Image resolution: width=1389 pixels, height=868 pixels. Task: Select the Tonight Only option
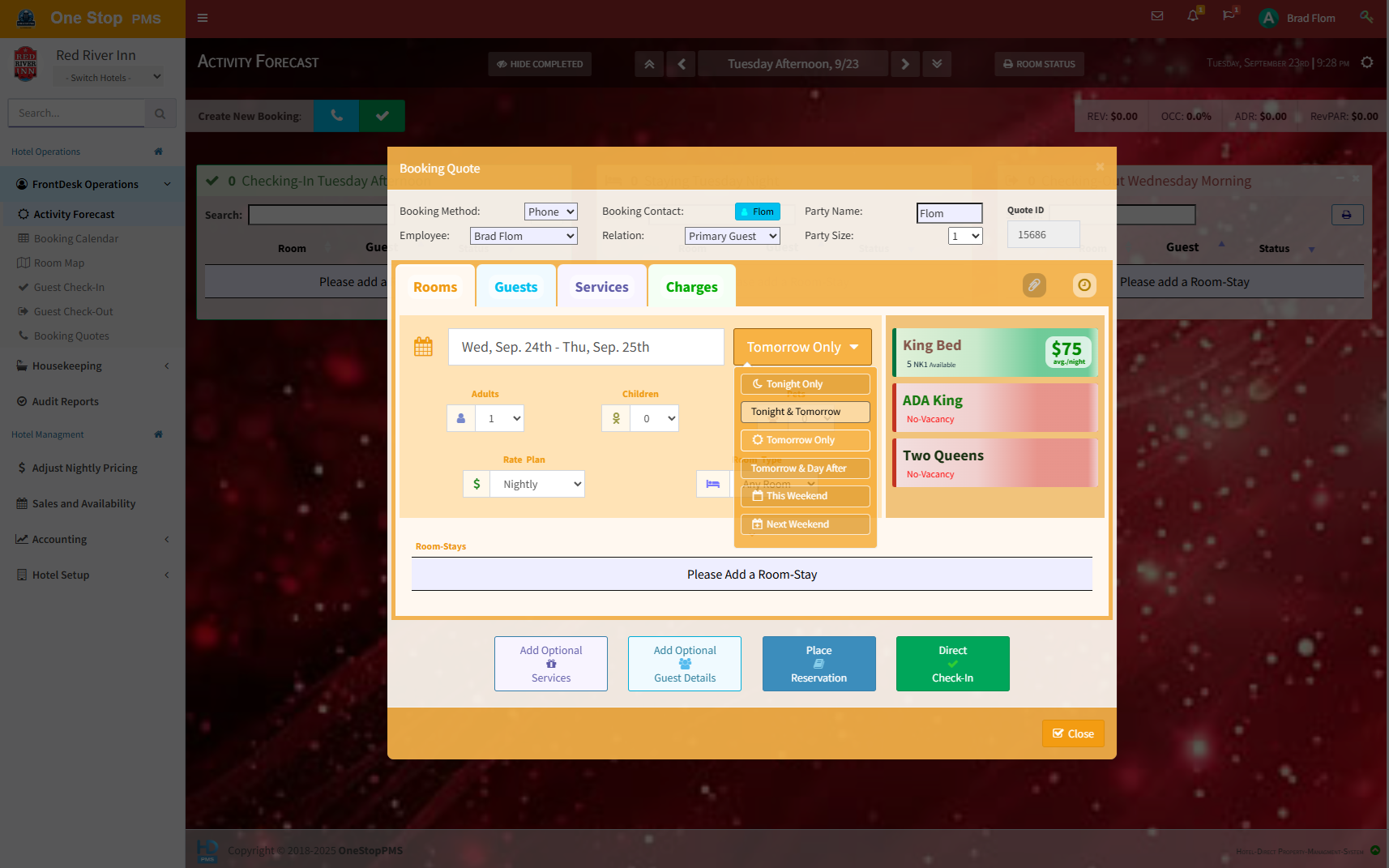click(805, 384)
